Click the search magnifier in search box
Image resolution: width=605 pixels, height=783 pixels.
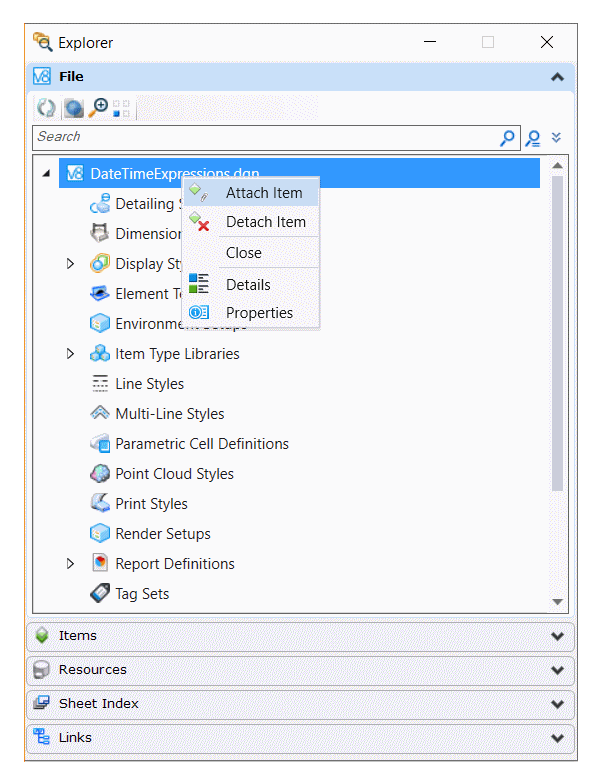click(507, 138)
